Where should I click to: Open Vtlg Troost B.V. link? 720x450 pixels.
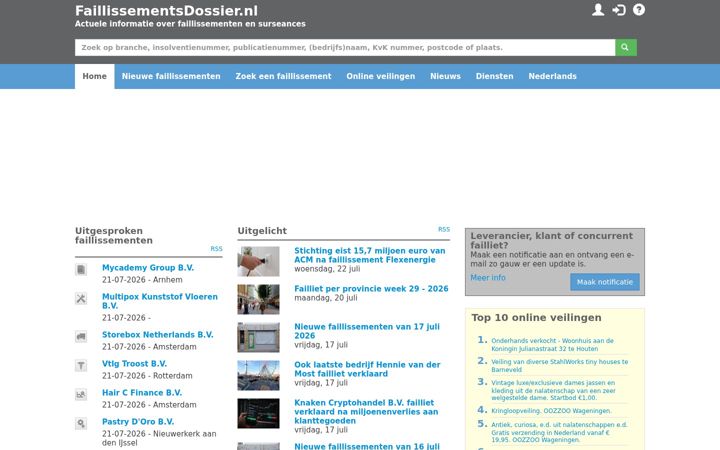[135, 364]
